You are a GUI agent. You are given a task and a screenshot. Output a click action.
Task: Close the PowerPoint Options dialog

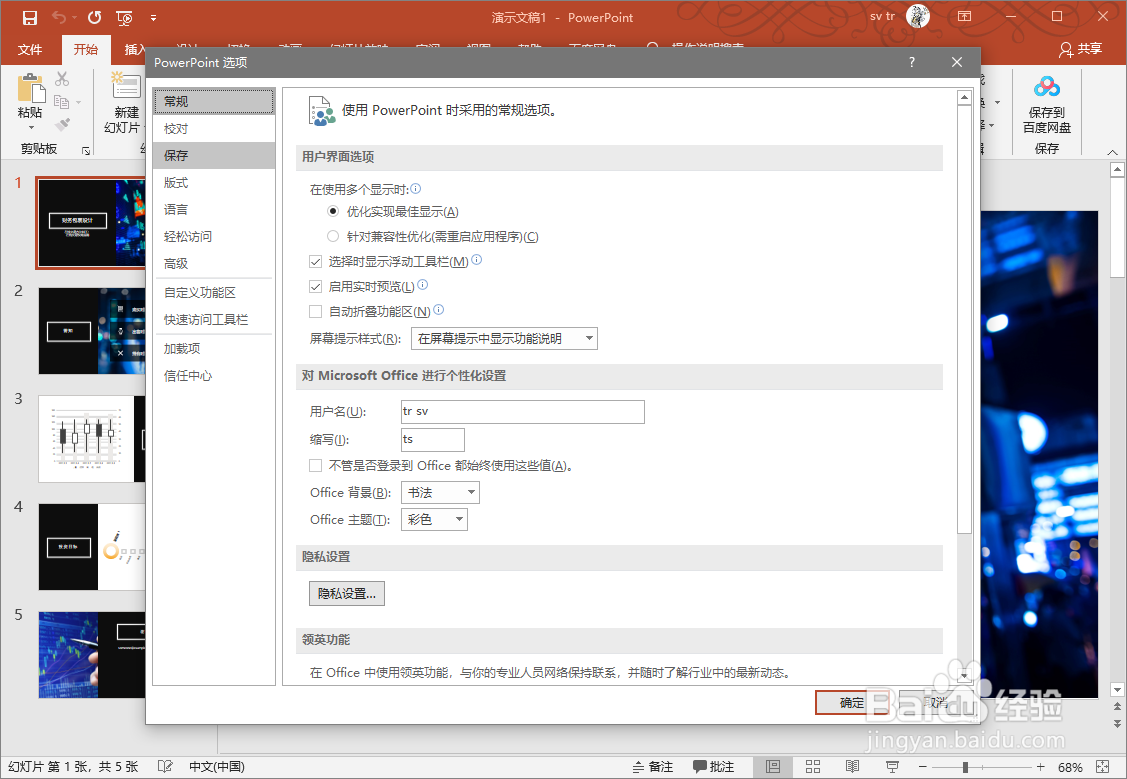coord(957,63)
